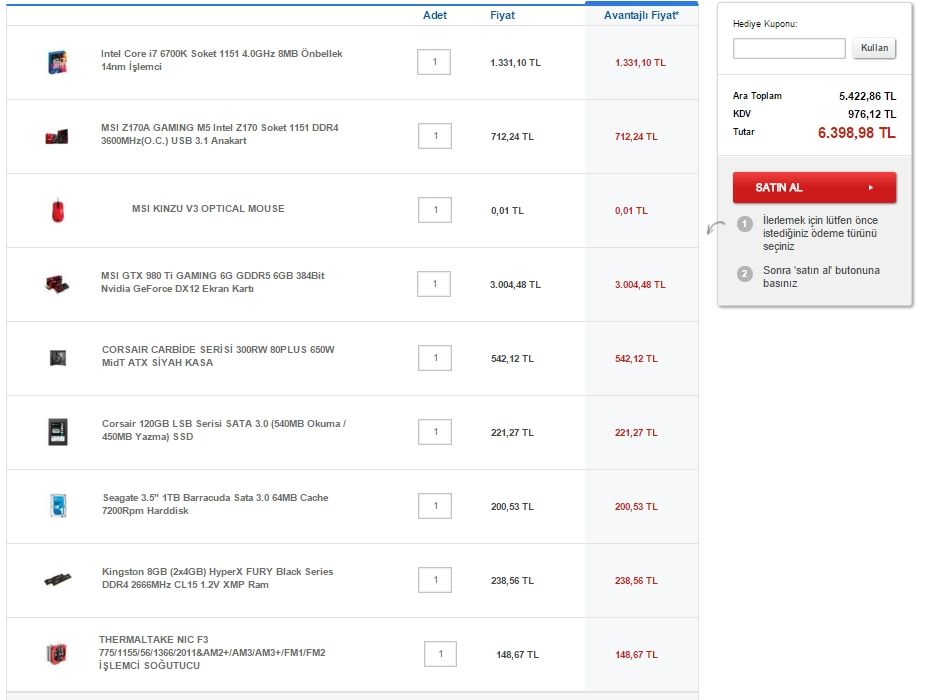Open the Intel Core i7 6700K product link
Image resolution: width=926 pixels, height=700 pixels.
221,60
